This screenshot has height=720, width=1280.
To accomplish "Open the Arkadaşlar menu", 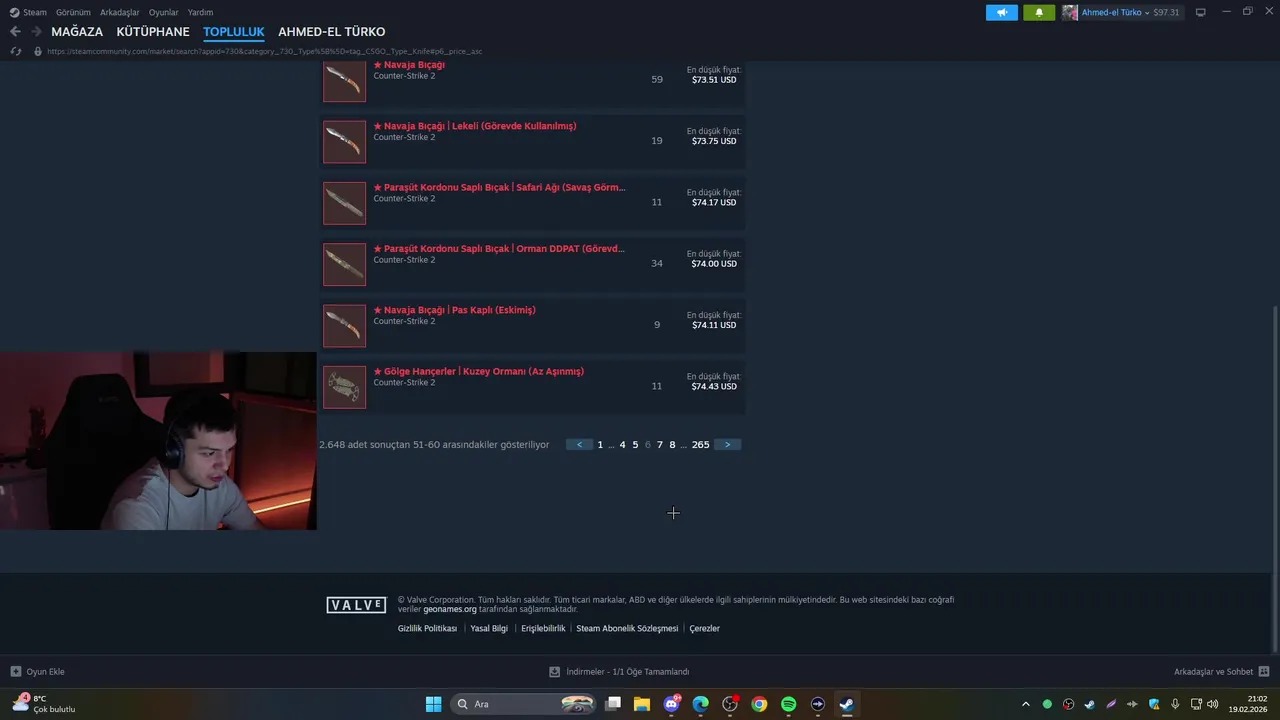I will (x=120, y=12).
